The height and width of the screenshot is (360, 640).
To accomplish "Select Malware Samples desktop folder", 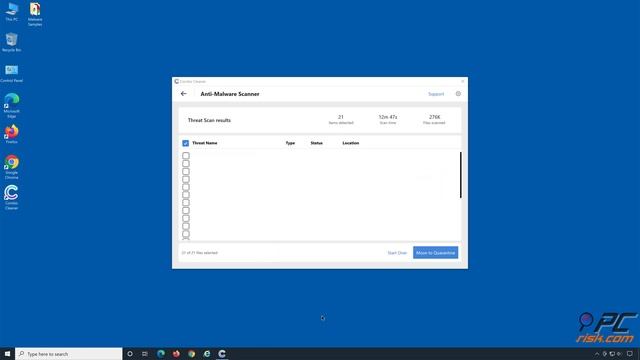I will click(x=35, y=14).
